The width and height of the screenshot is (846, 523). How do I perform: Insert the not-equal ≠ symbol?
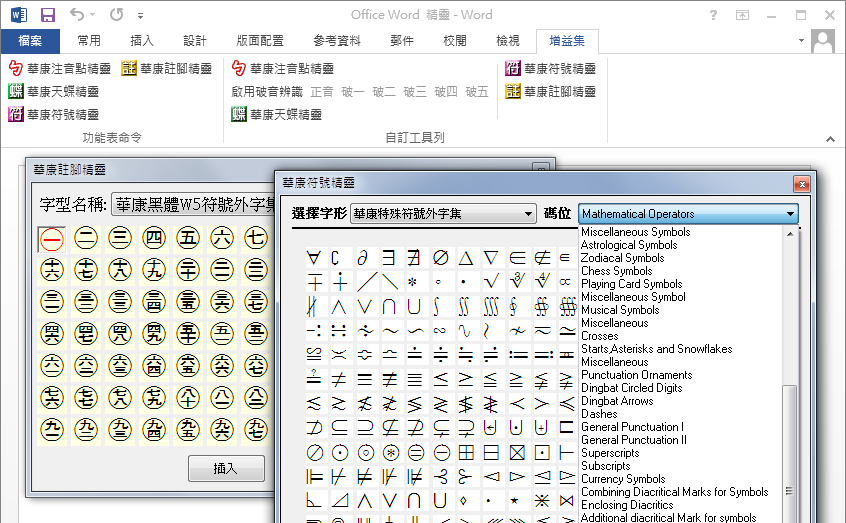(x=339, y=380)
